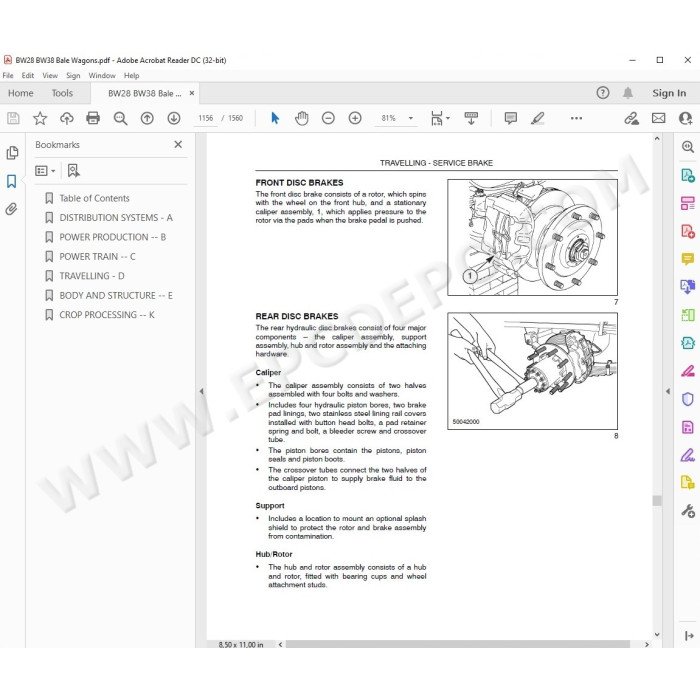Open the Organize Pages tool icon
This screenshot has width=700, height=700.
(688, 203)
